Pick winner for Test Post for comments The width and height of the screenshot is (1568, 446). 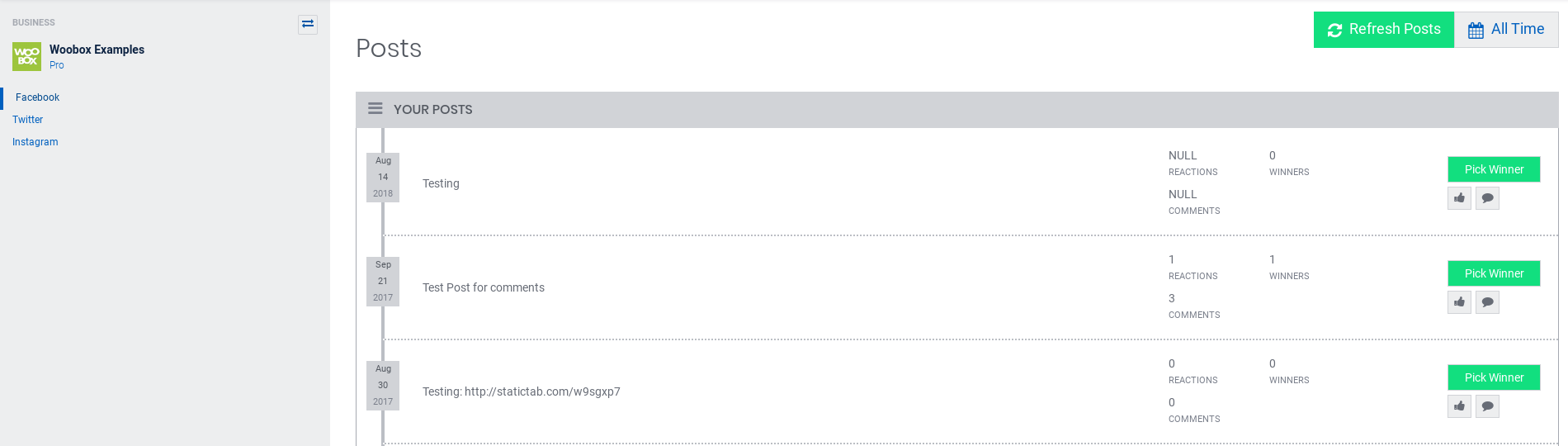click(x=1494, y=273)
